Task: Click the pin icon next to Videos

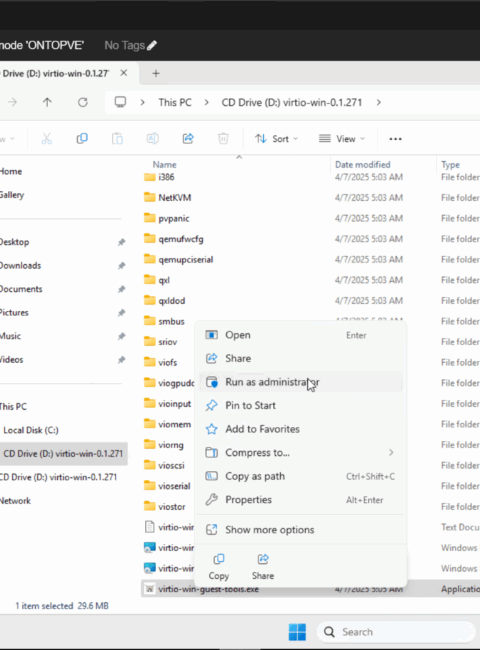Action: pyautogui.click(x=121, y=360)
